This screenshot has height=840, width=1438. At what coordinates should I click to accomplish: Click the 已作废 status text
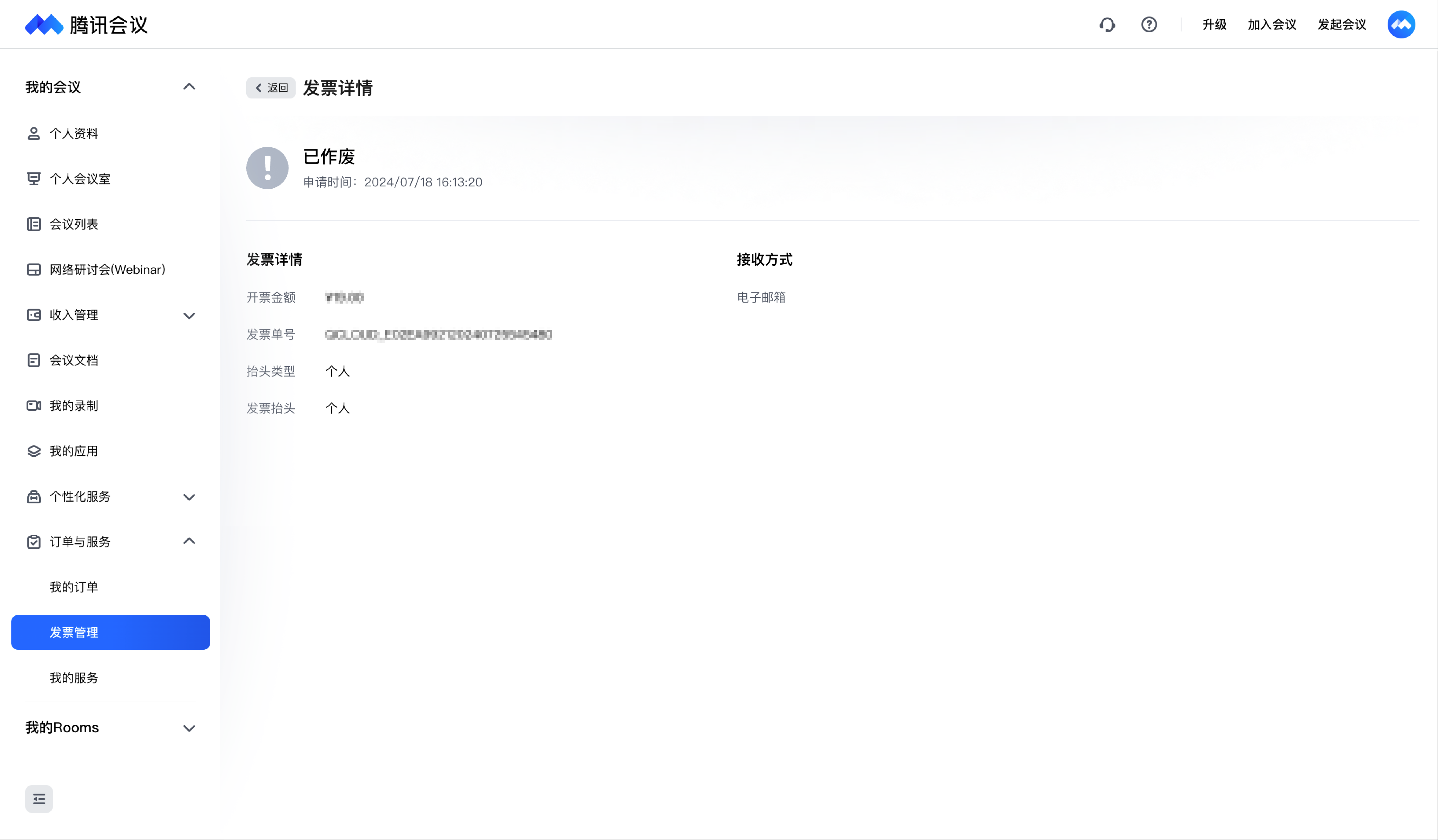coord(329,157)
